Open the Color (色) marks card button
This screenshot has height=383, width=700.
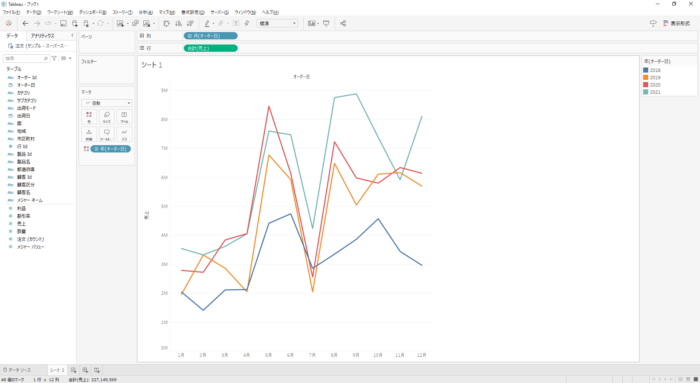(x=89, y=117)
